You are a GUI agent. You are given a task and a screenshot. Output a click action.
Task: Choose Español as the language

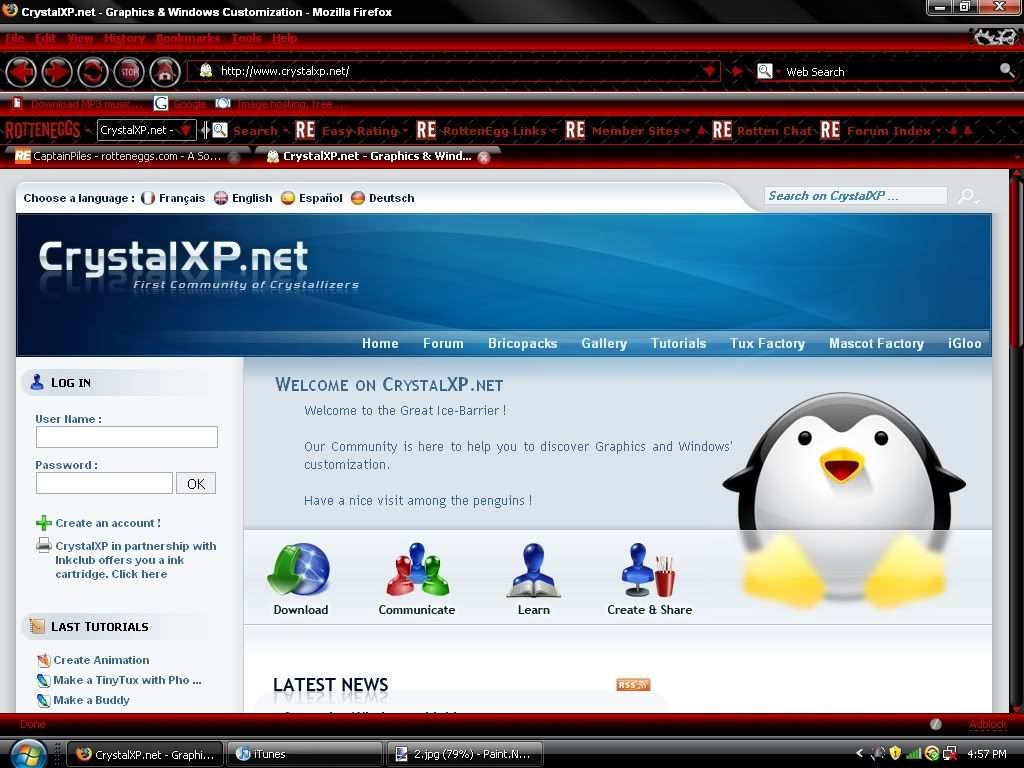tap(311, 198)
